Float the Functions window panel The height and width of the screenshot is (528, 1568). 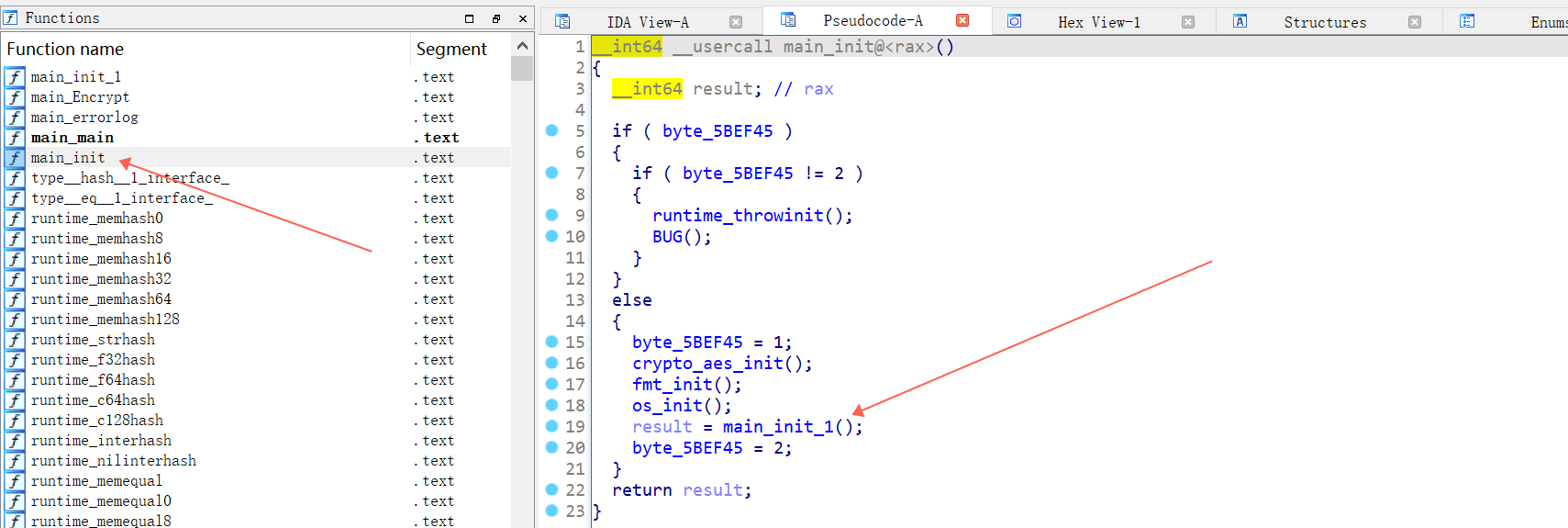[496, 18]
